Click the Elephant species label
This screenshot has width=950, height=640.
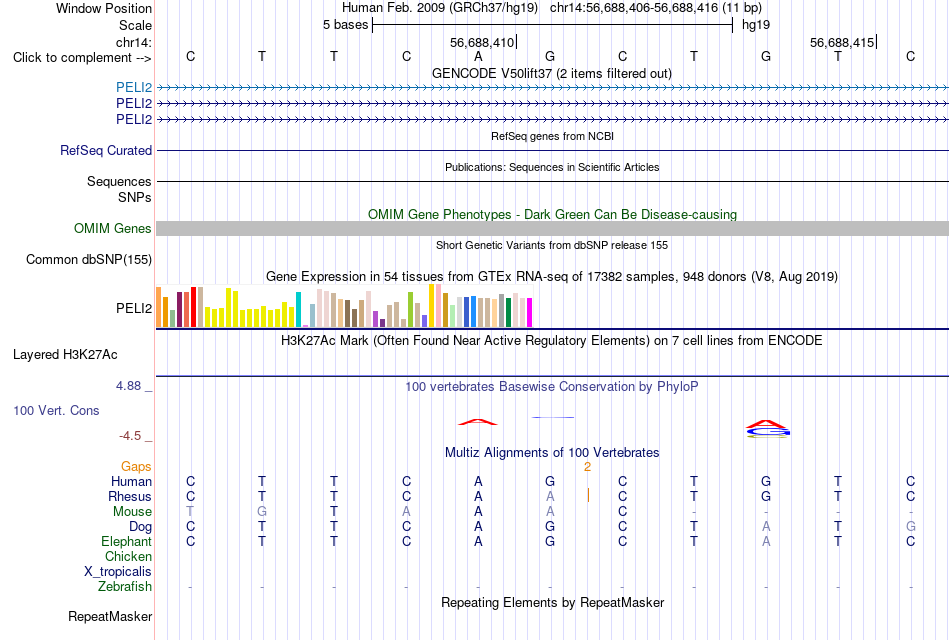126,541
